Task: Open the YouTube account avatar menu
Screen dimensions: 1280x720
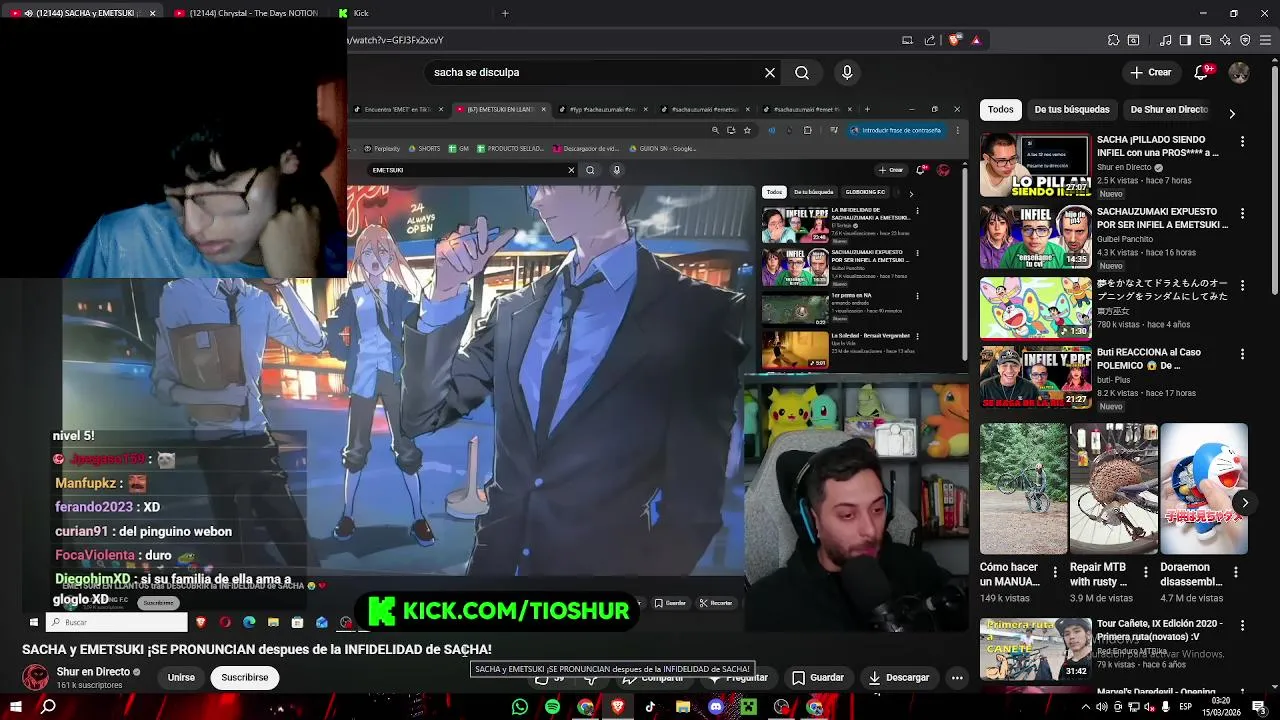Action: coord(1239,72)
